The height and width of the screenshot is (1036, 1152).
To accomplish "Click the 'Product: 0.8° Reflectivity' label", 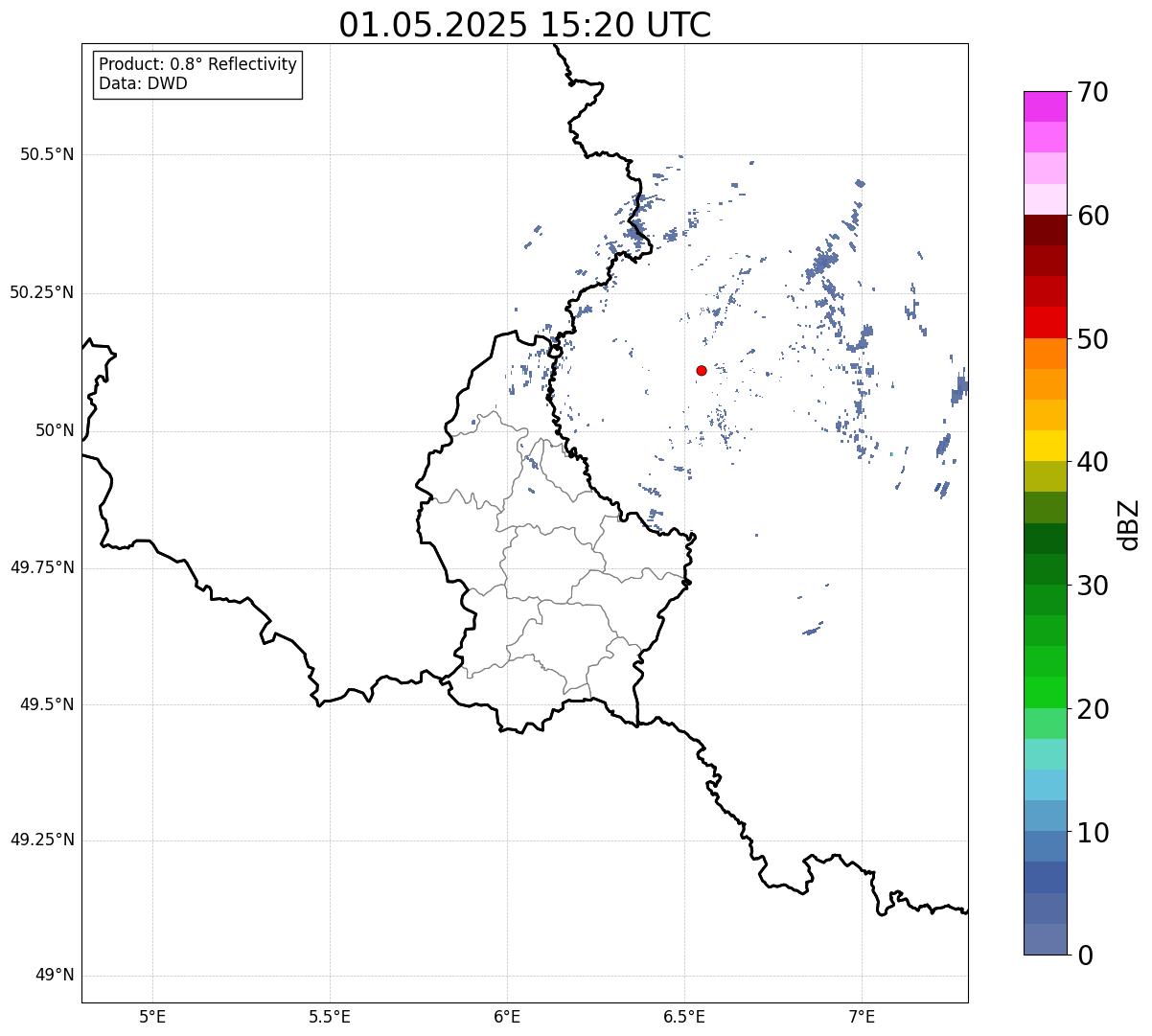I will pos(198,64).
